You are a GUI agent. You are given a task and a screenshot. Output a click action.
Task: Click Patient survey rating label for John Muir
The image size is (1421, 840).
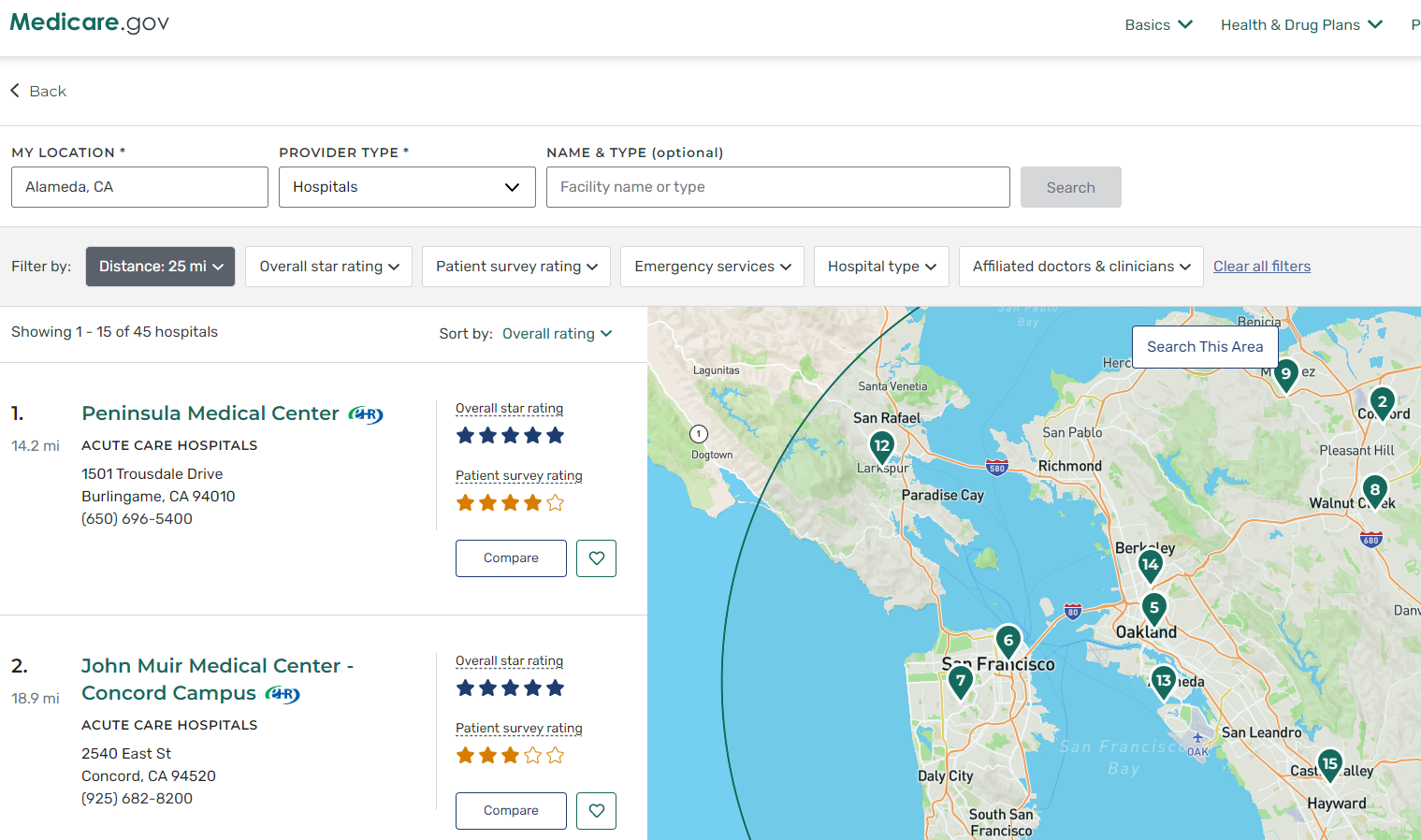[518, 729]
